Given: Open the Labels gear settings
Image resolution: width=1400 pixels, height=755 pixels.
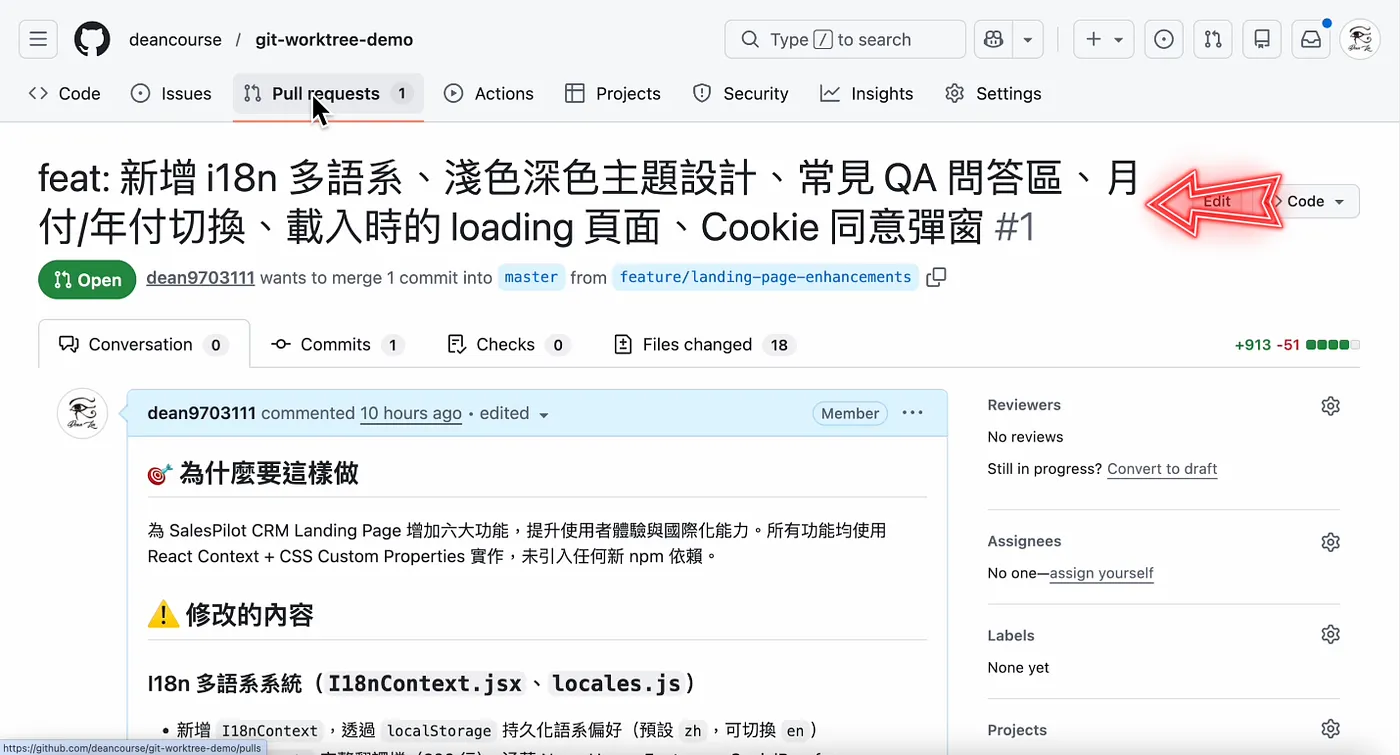Looking at the screenshot, I should [x=1330, y=634].
